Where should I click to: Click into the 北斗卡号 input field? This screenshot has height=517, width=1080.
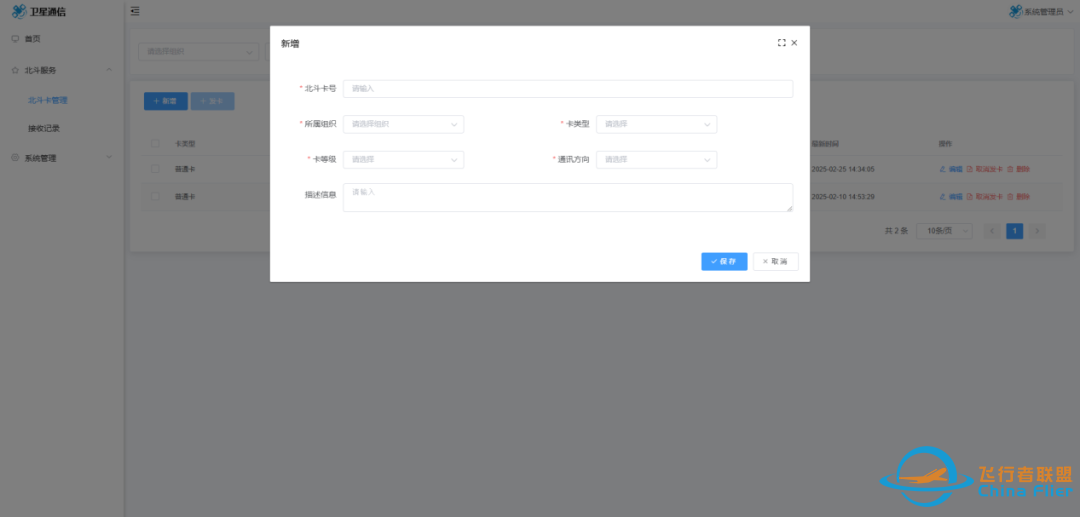click(567, 89)
